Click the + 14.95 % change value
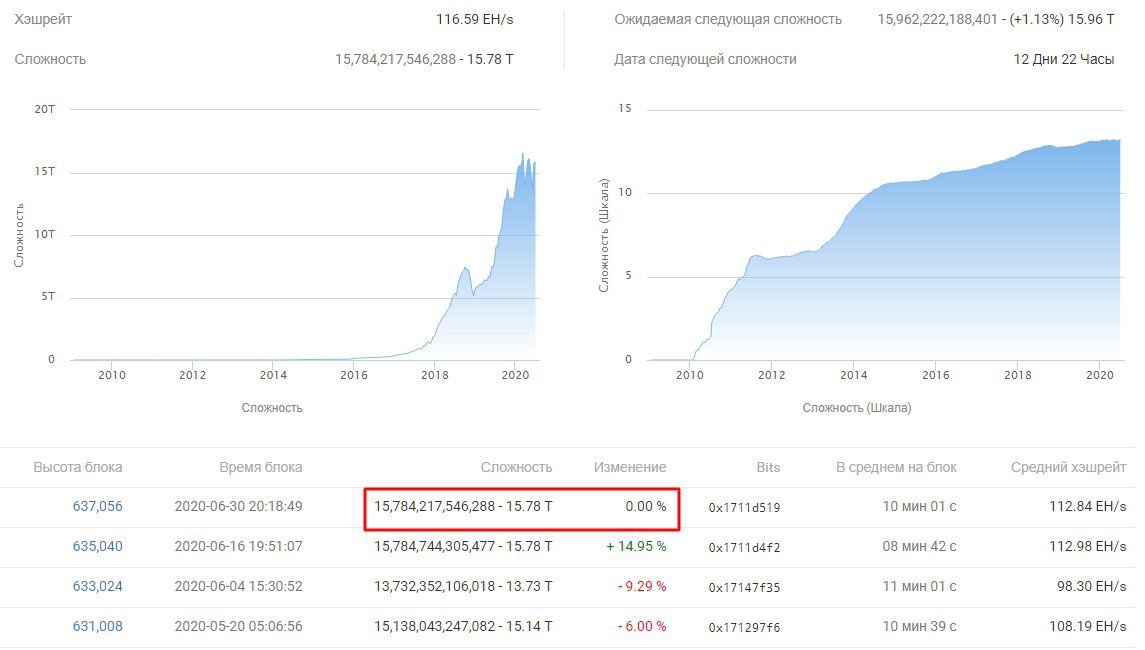Screen dimensions: 1145x650 pos(636,546)
